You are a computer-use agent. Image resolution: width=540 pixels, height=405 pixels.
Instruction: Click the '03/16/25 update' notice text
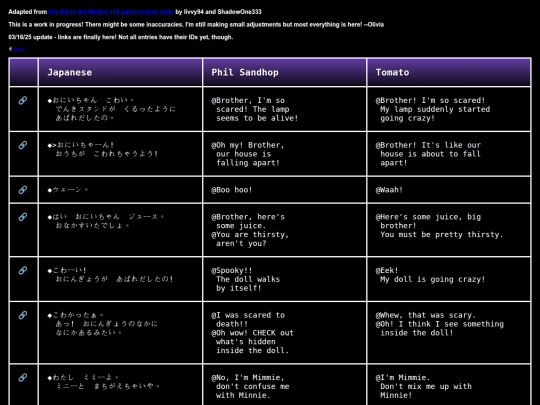121,37
